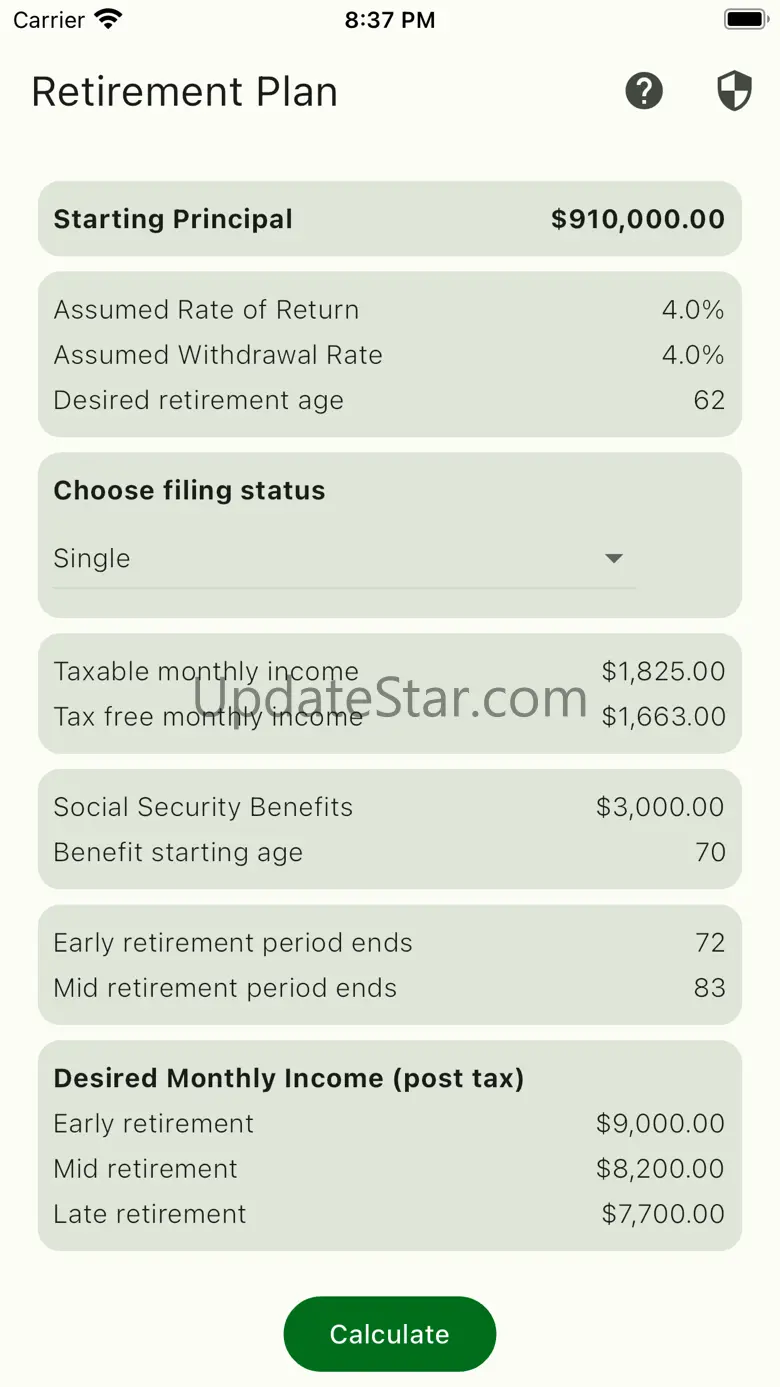Image resolution: width=780 pixels, height=1387 pixels.
Task: Change Late retirement income $7,700.00
Action: click(x=662, y=1214)
